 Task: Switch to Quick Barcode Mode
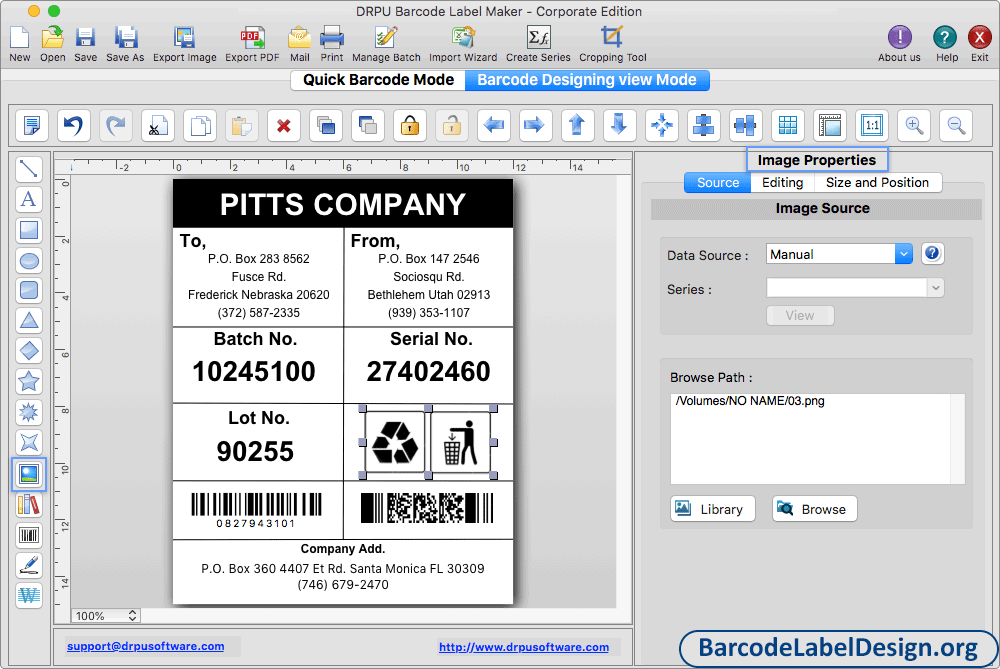coord(378,80)
